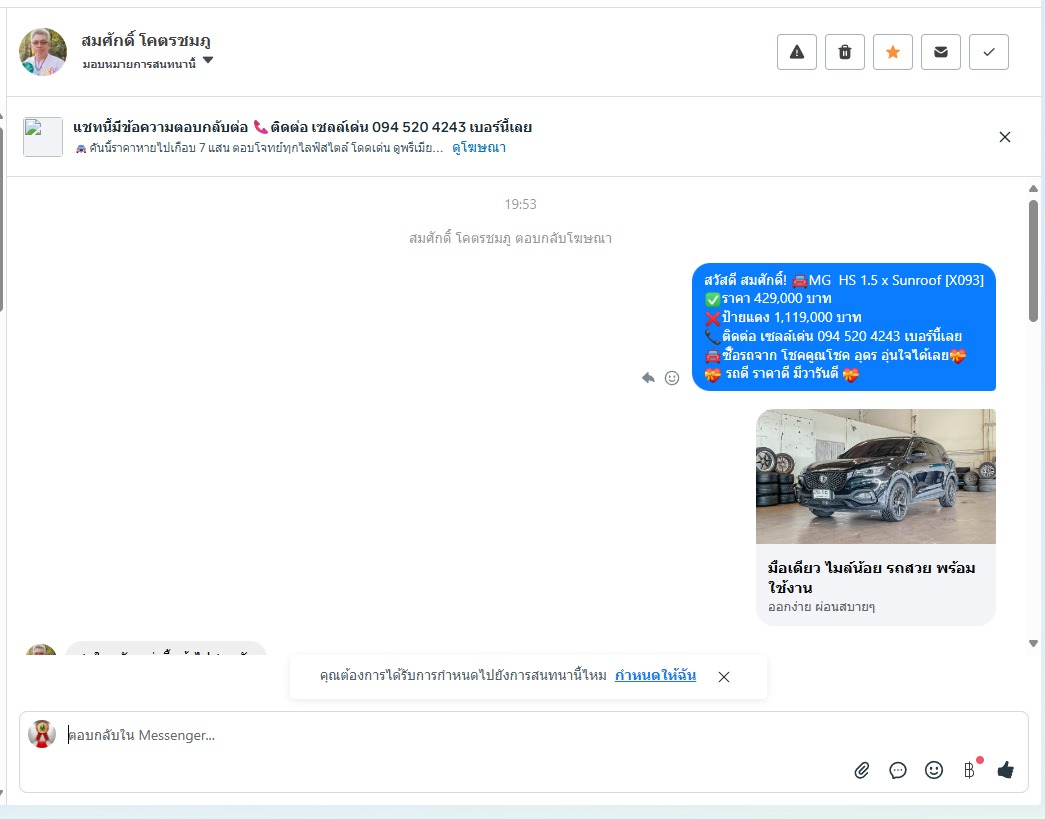The image size is (1045, 819).
Task: Send a thumbs-up like
Action: point(1006,770)
